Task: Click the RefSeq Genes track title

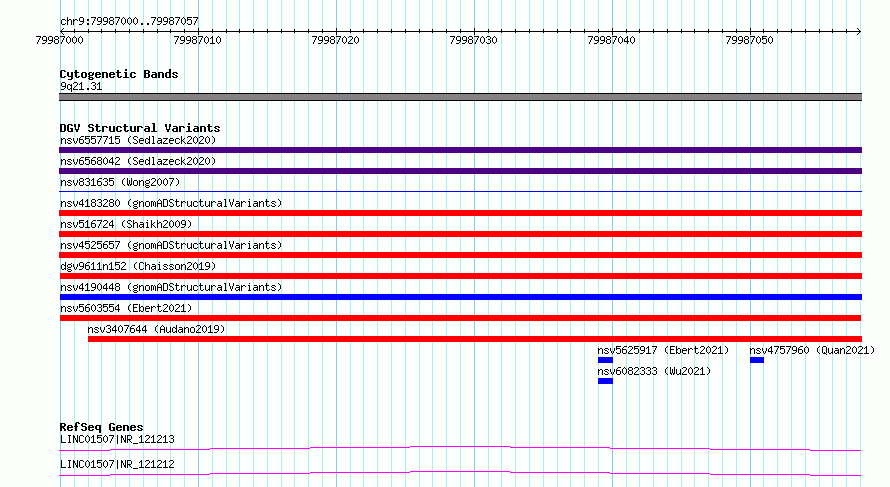Action: click(x=102, y=427)
